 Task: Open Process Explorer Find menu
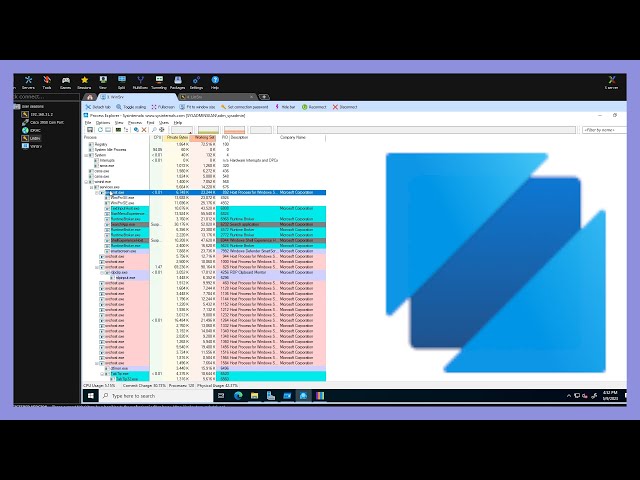(x=151, y=122)
